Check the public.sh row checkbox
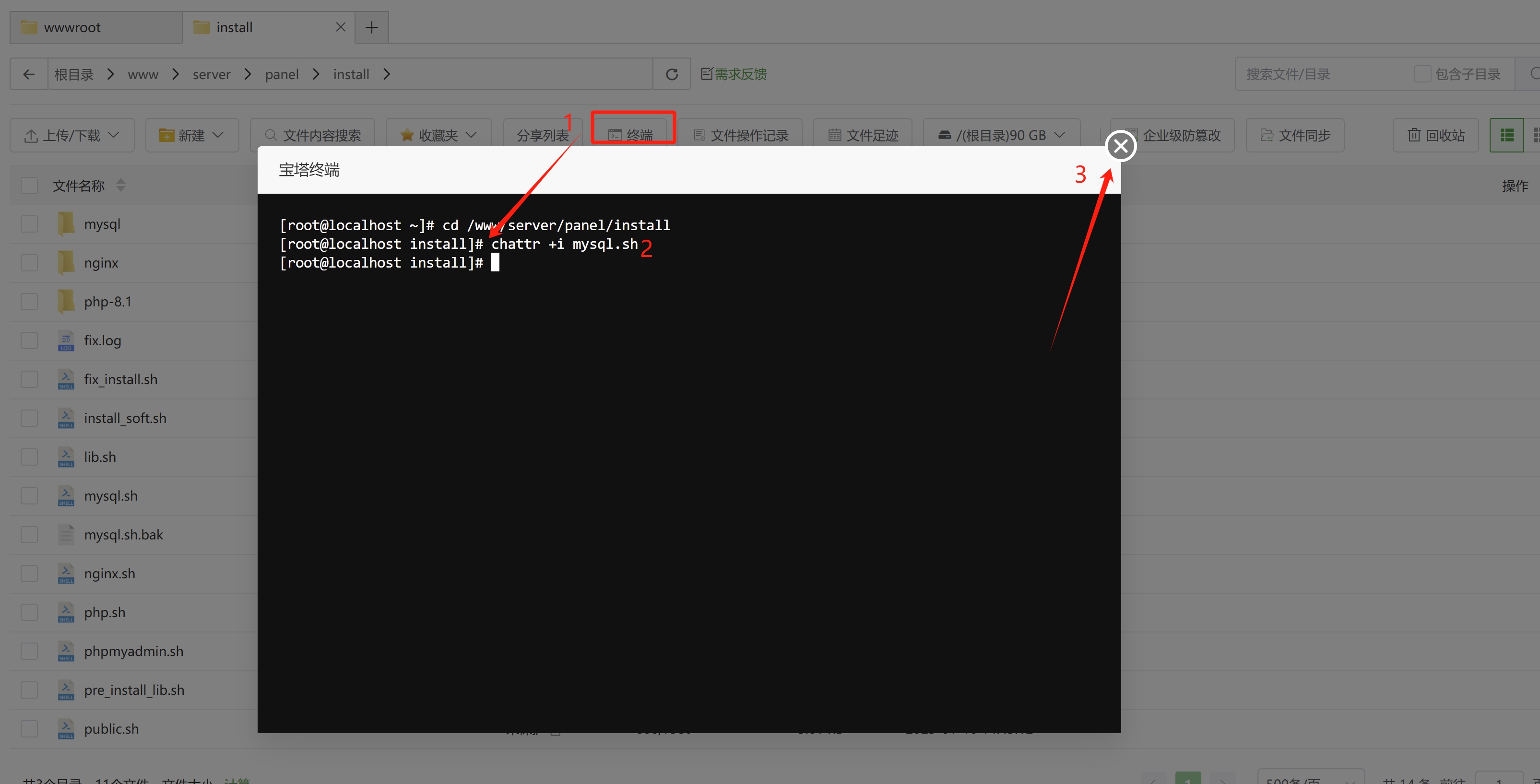The image size is (1540, 784). point(29,729)
